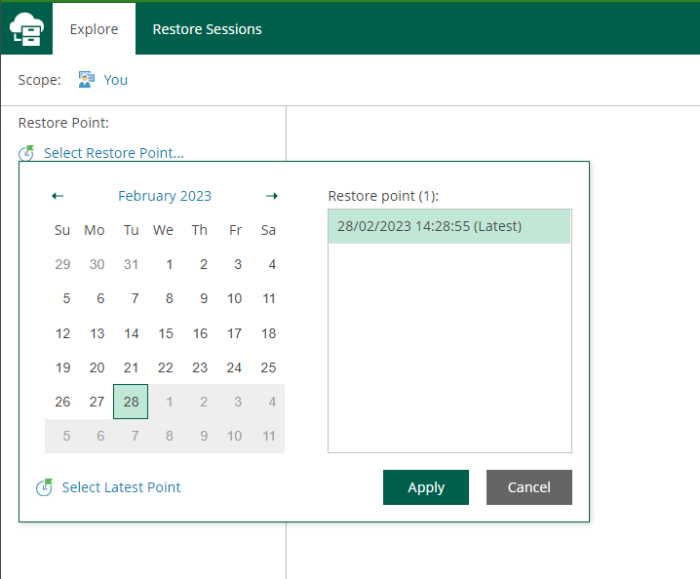Viewport: 700px width, 579px height.
Task: Switch to Restore Sessions tab
Action: [207, 29]
